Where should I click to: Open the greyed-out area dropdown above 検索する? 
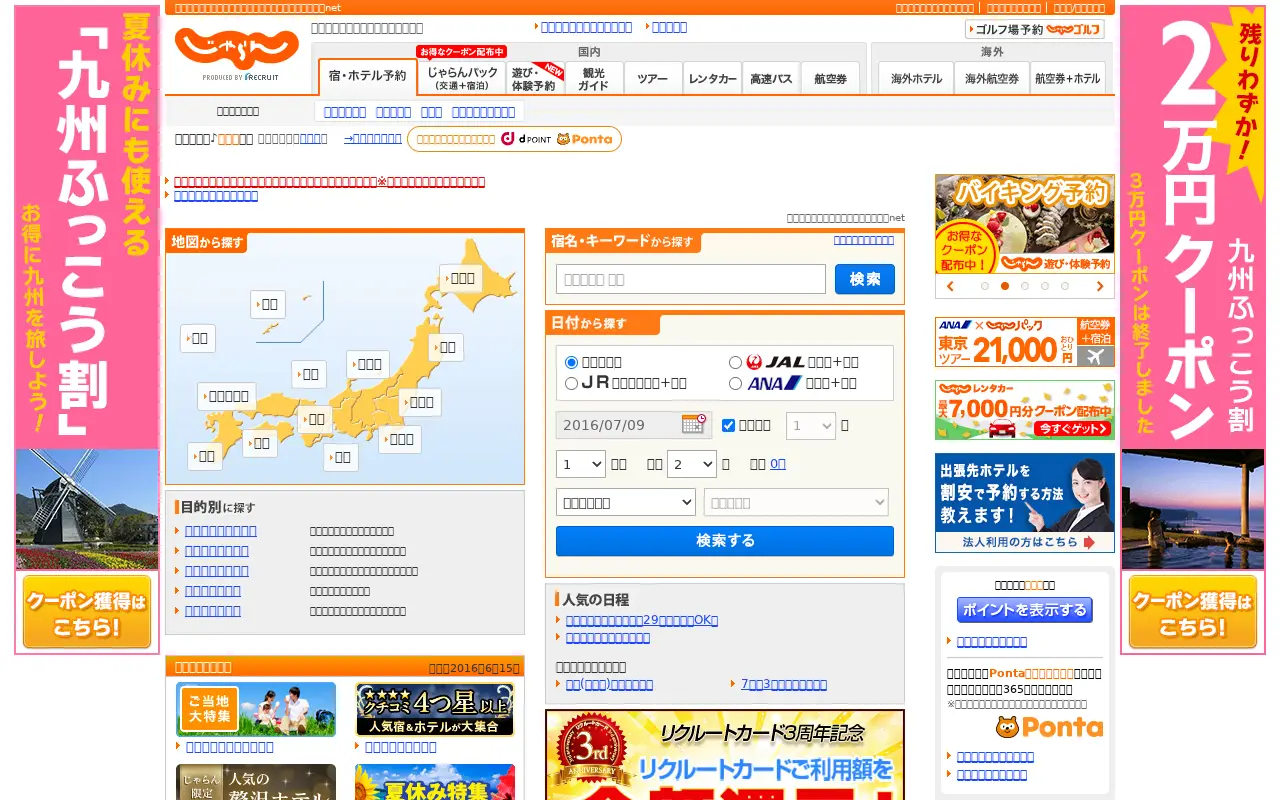(x=796, y=502)
